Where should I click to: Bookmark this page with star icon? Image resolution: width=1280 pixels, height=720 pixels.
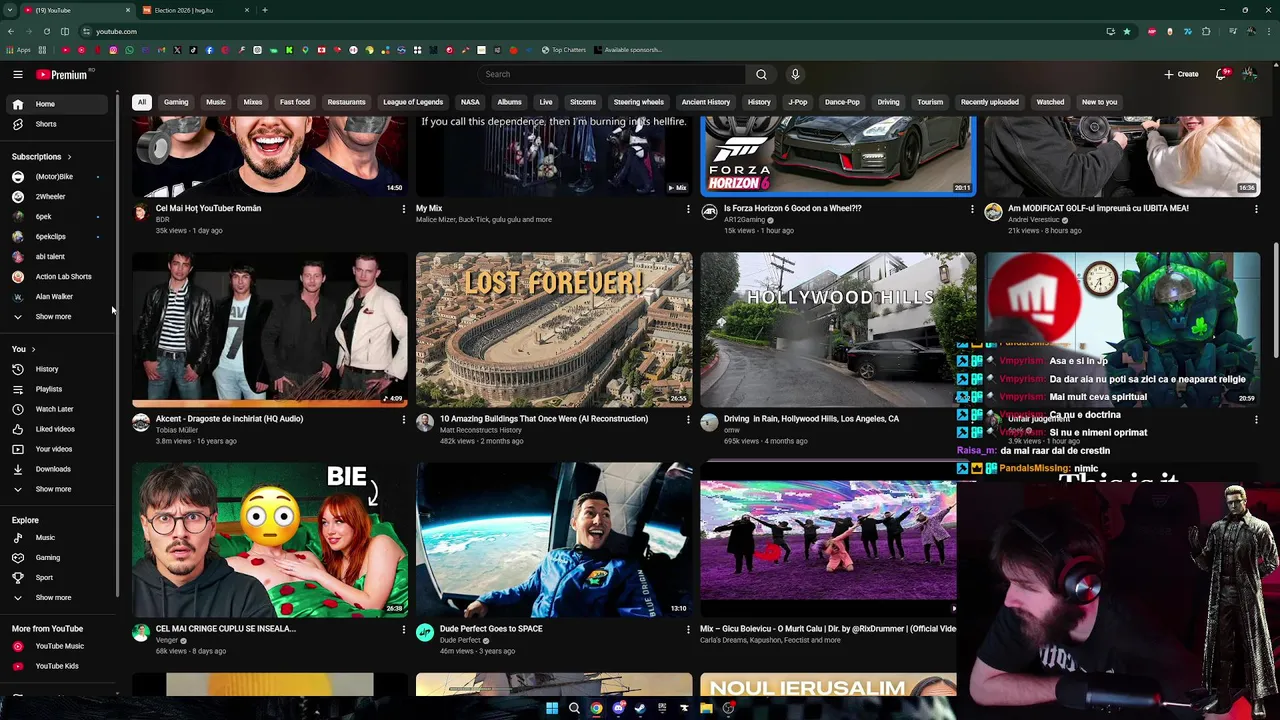pos(1127,31)
